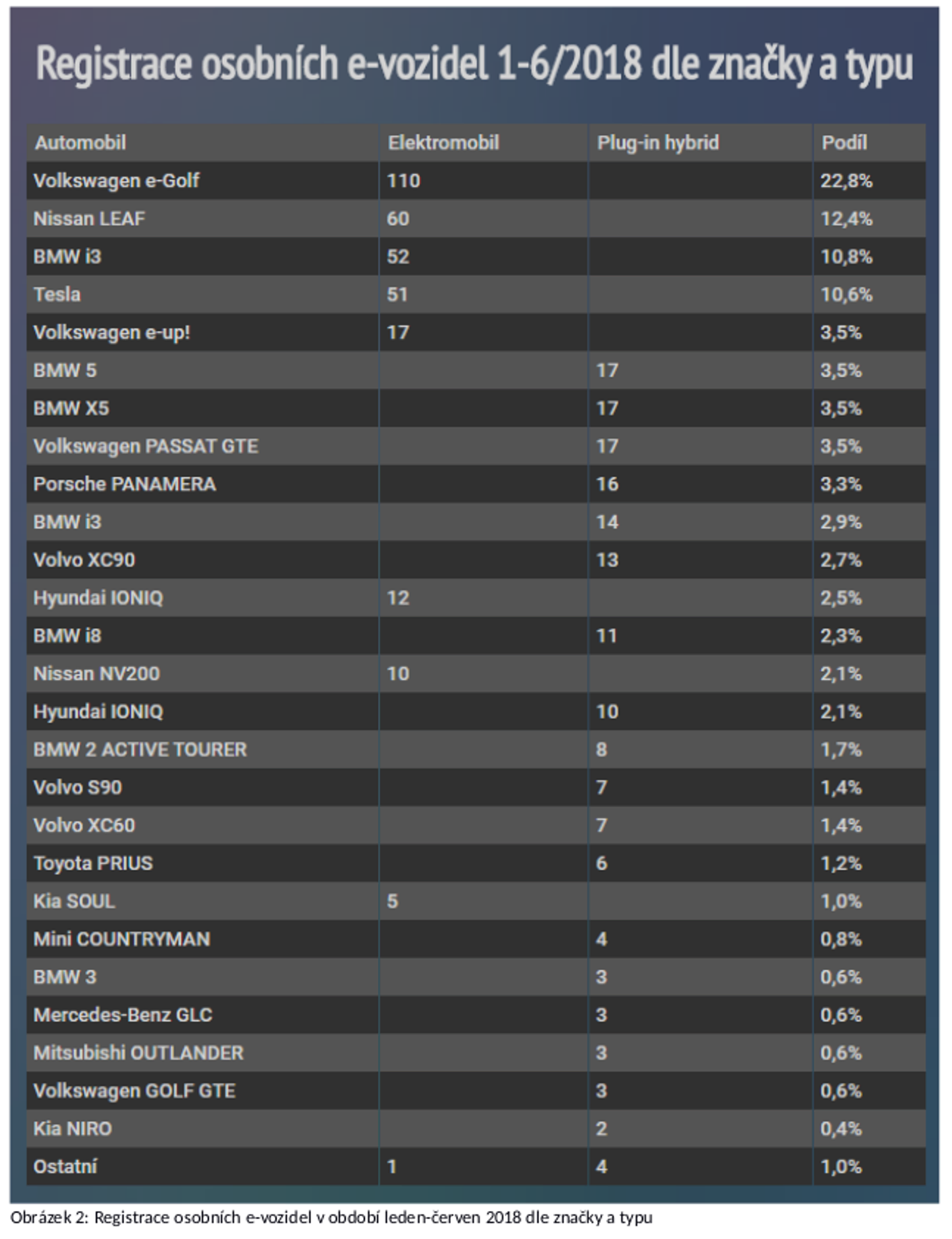This screenshot has width=952, height=1239.
Task: Select the Volkswagen e-Golf row label
Action: (x=116, y=180)
